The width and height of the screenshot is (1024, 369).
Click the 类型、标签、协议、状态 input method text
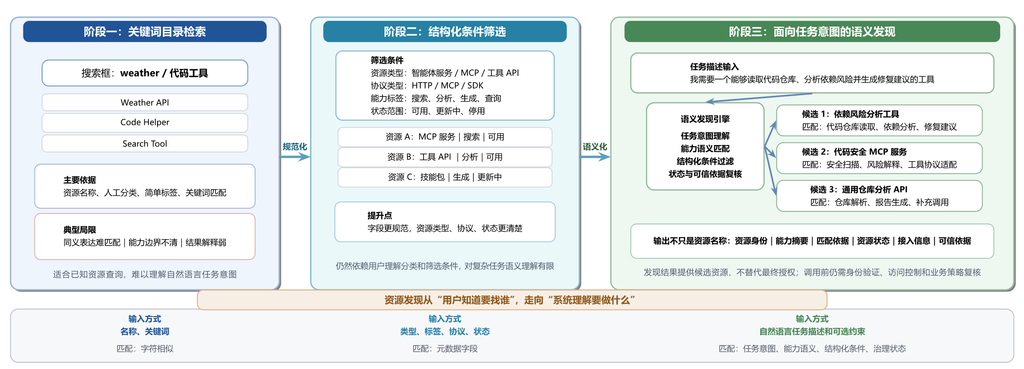point(445,332)
